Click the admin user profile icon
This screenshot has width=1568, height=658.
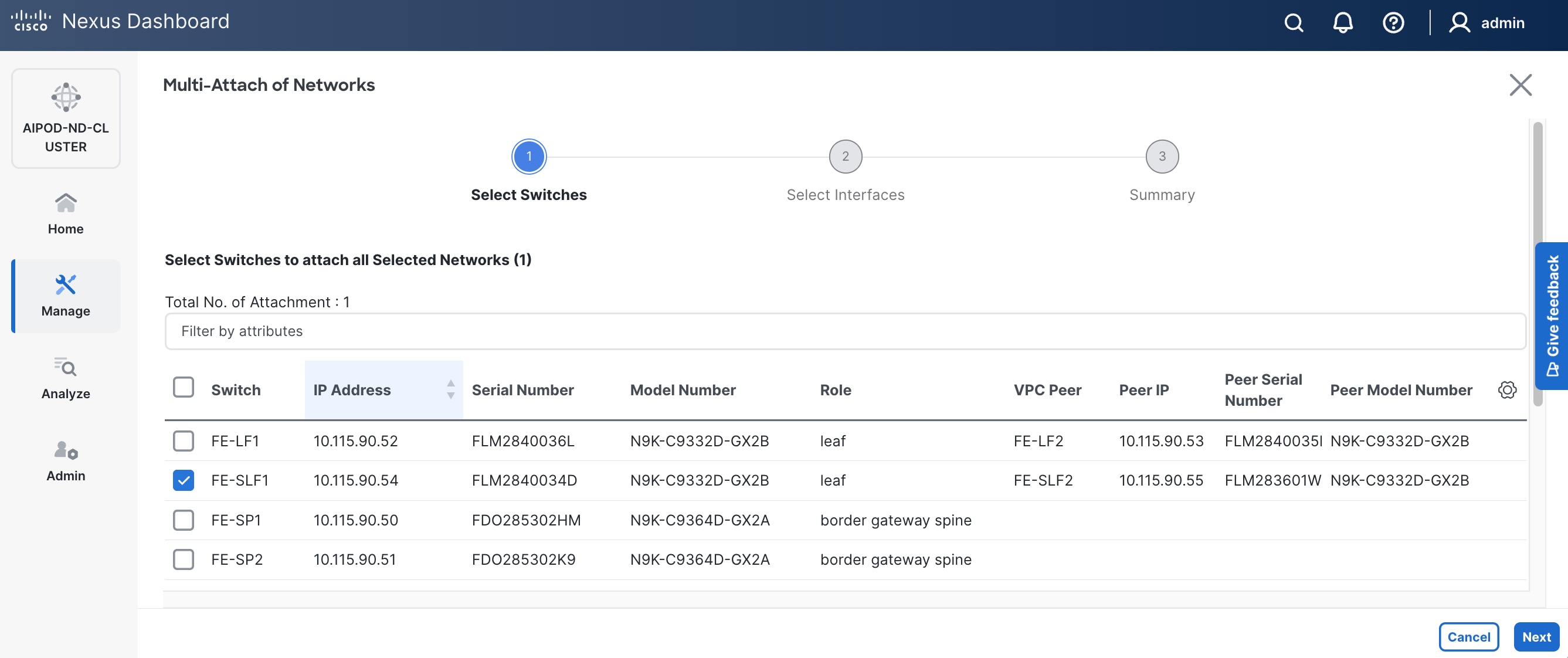(1459, 22)
